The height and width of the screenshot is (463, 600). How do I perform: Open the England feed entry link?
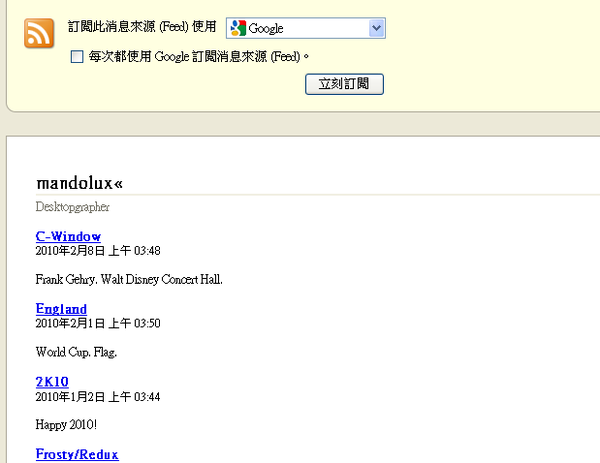[x=61, y=309]
